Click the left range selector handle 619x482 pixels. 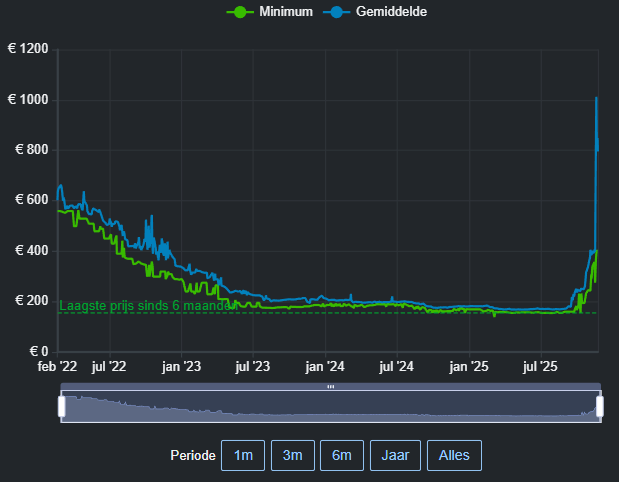pos(62,407)
